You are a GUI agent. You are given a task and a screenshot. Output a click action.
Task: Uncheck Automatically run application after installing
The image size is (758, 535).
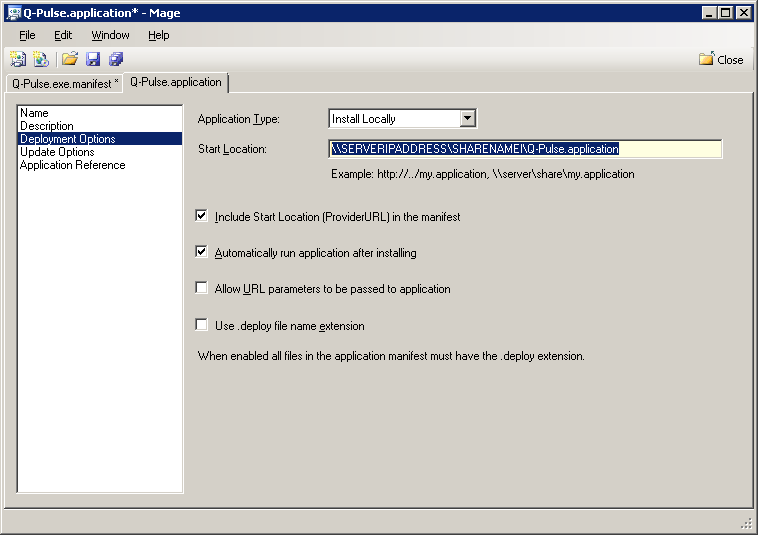202,252
